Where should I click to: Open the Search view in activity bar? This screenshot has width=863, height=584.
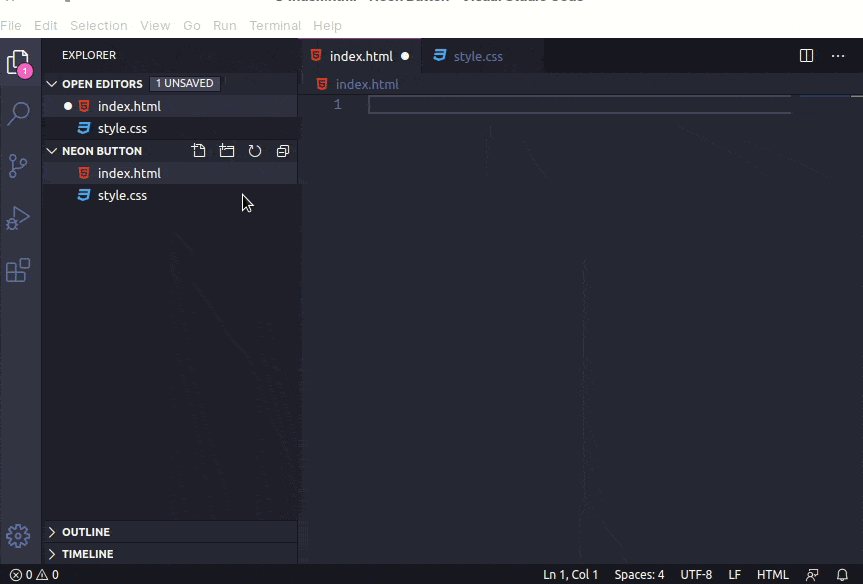point(18,113)
